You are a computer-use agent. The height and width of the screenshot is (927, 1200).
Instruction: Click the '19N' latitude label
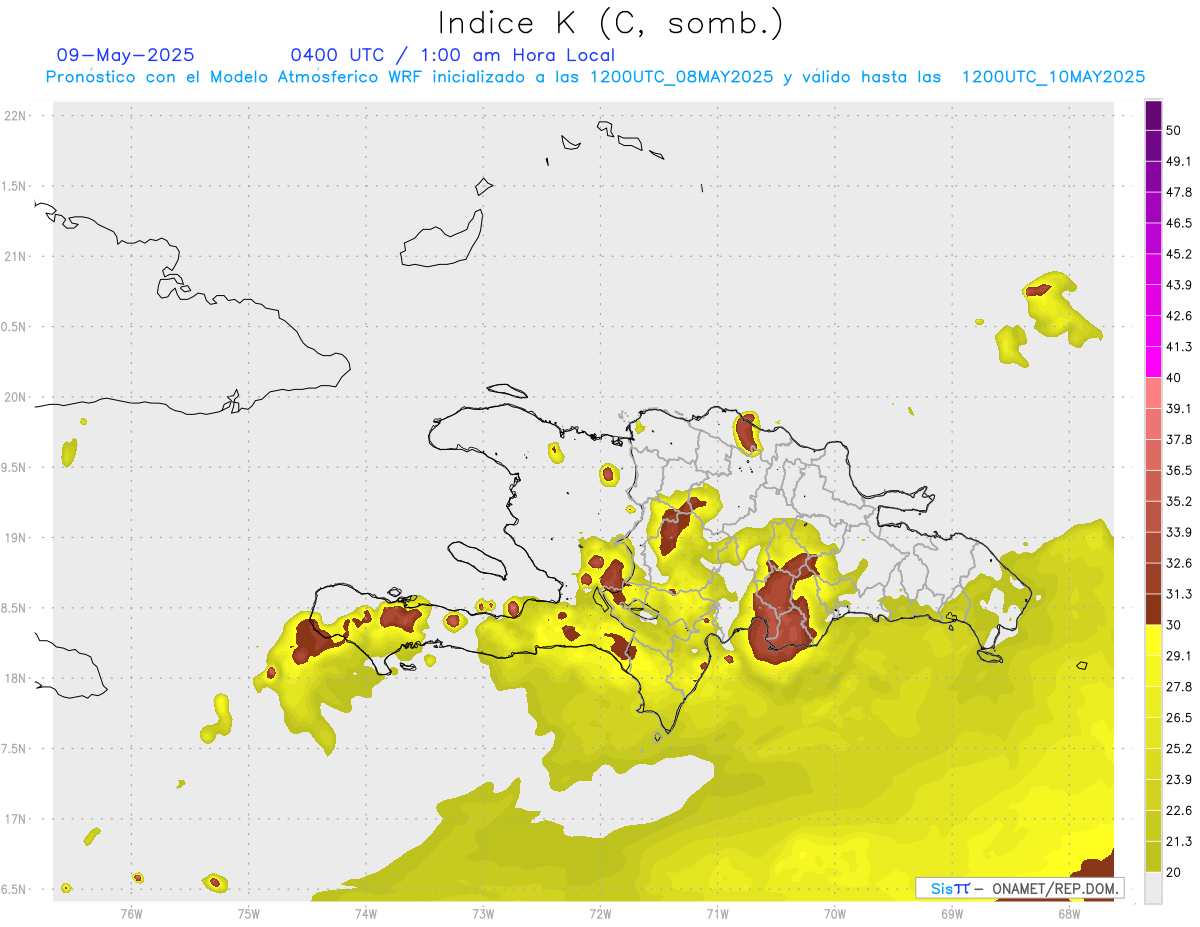pyautogui.click(x=15, y=537)
